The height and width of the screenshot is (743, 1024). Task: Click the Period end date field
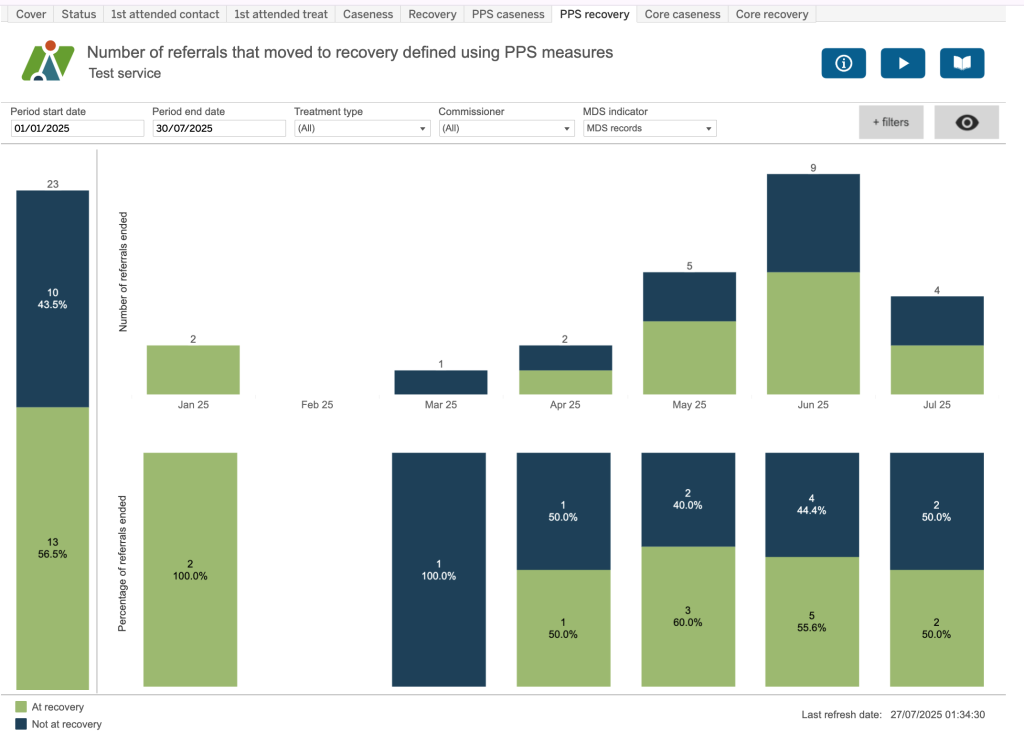(219, 129)
